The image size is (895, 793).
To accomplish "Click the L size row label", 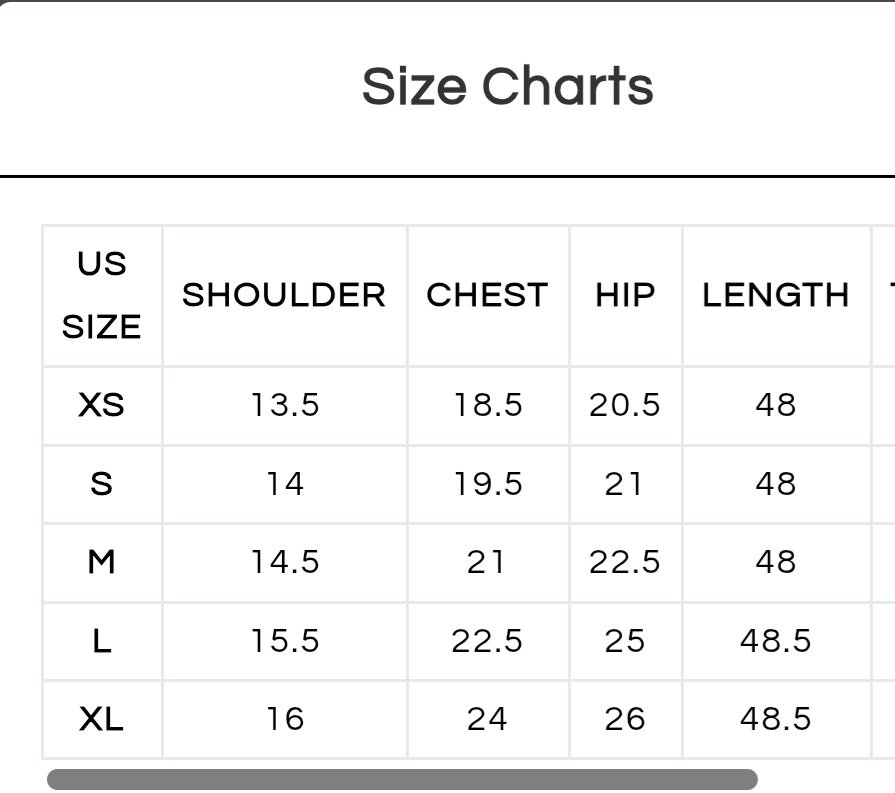I will [102, 641].
